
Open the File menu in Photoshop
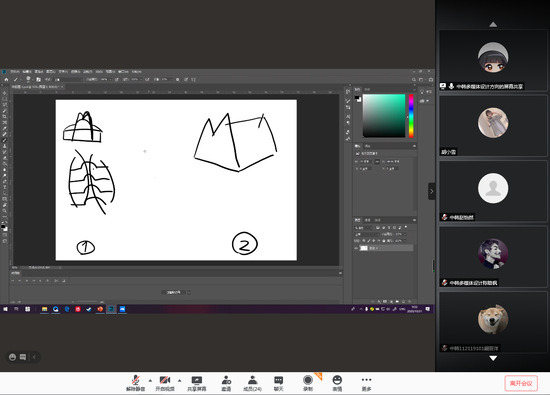[x=15, y=72]
